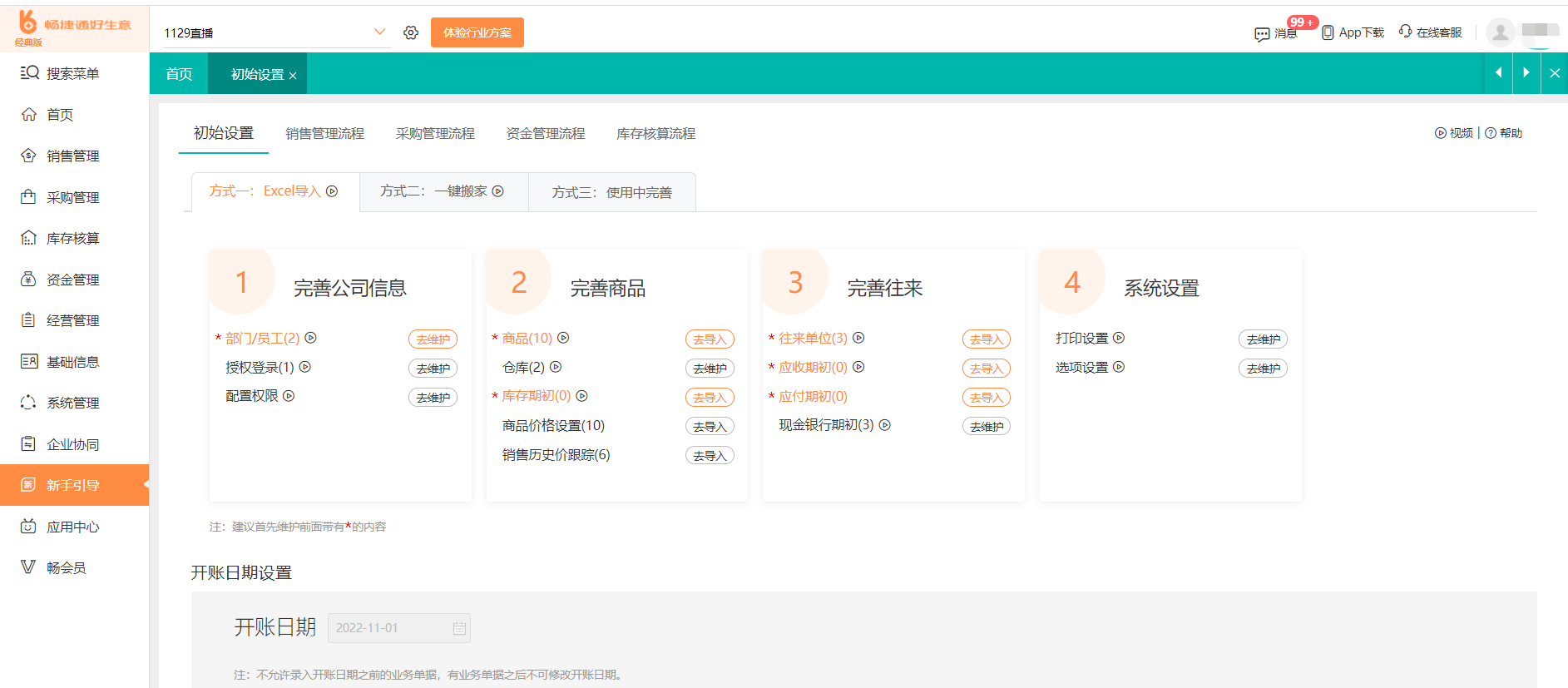The width and height of the screenshot is (1568, 688).
Task: Click 去维护 for 部门/员工(2)
Action: [x=433, y=339]
